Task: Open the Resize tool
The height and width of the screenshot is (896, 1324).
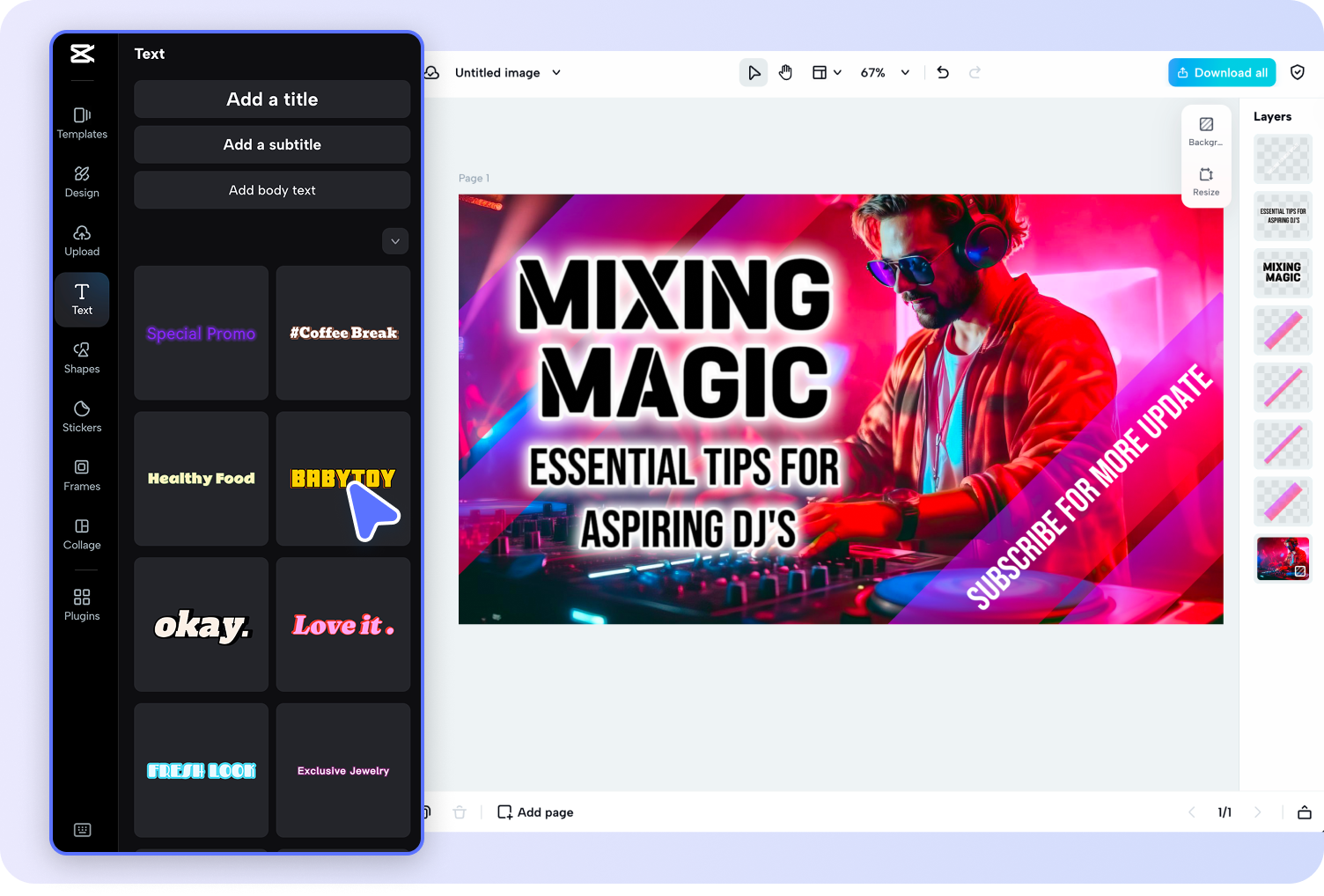Action: point(1206,181)
